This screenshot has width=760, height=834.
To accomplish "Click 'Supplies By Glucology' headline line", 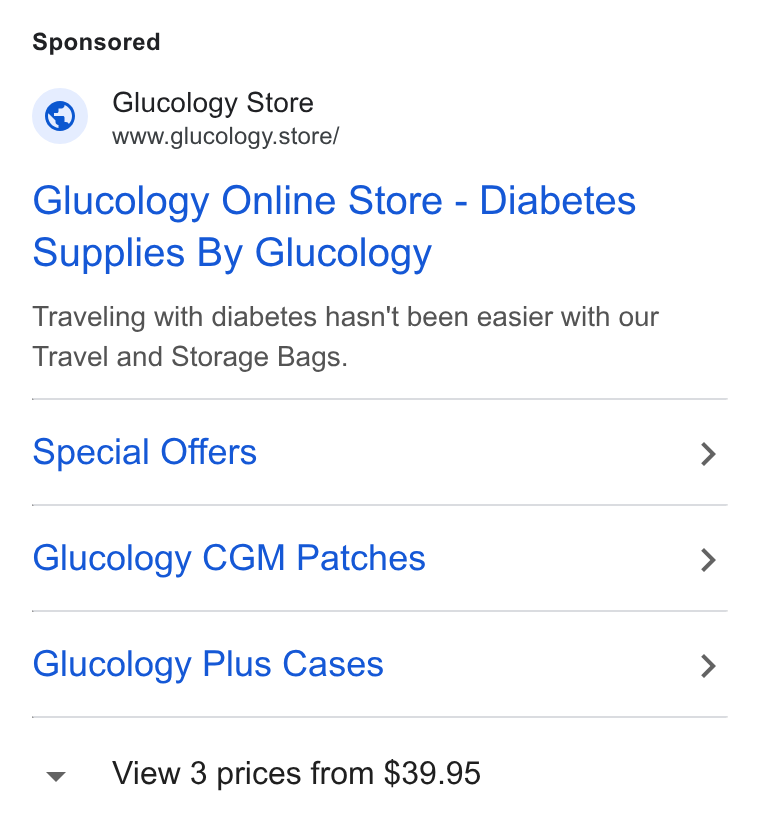I will [232, 253].
